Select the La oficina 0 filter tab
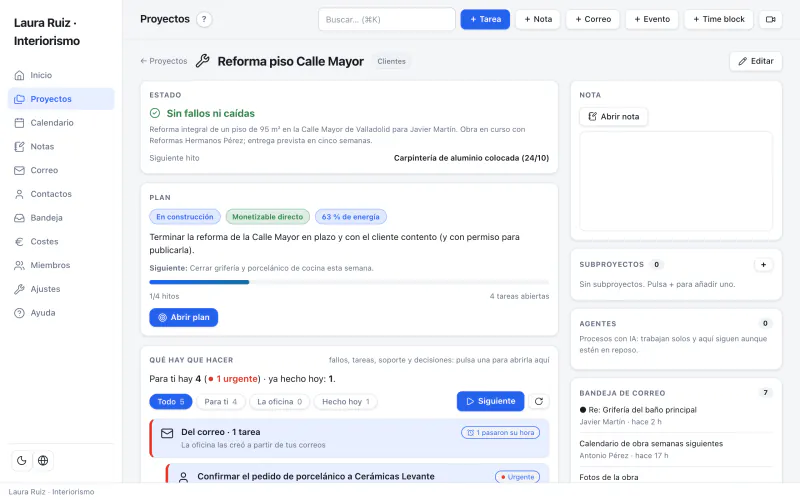The image size is (800, 500). [x=280, y=402]
